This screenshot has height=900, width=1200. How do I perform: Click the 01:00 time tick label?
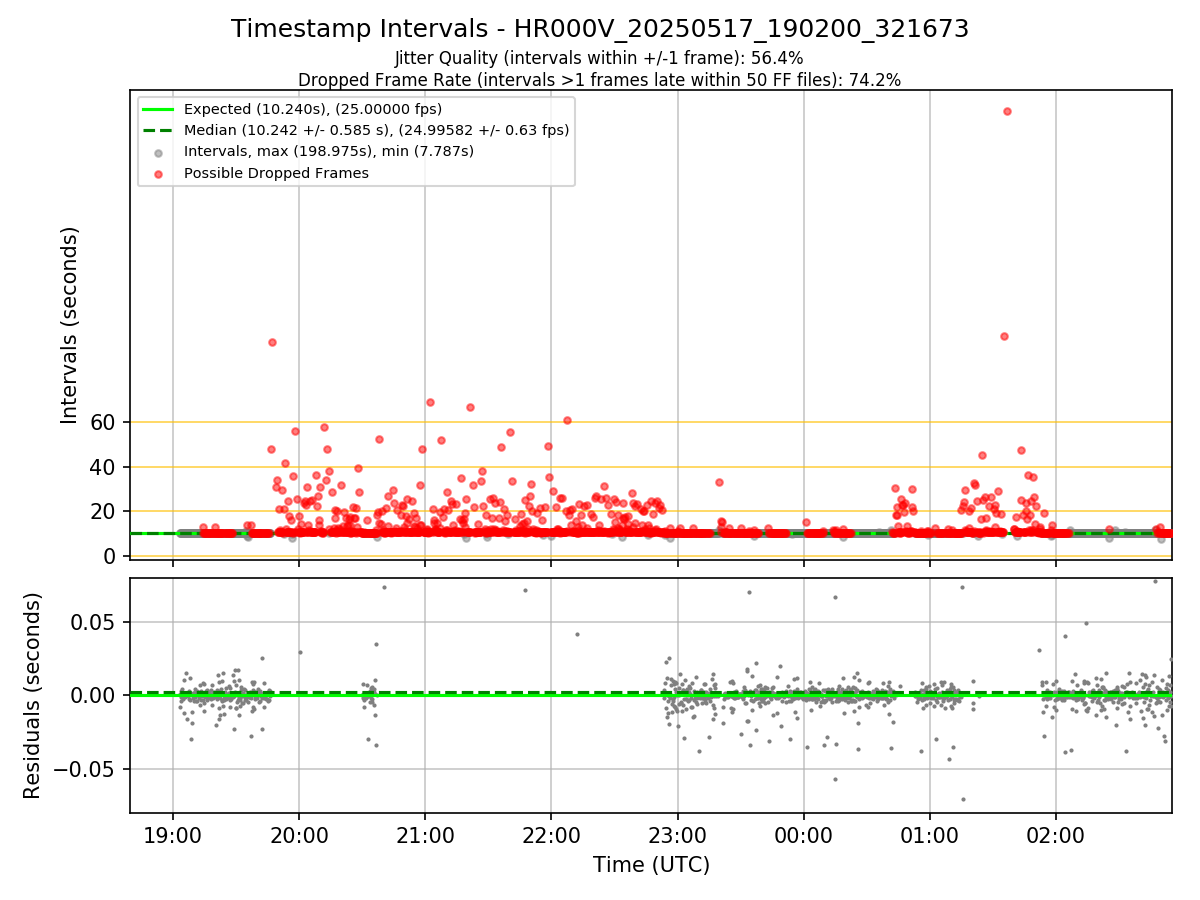pos(930,834)
